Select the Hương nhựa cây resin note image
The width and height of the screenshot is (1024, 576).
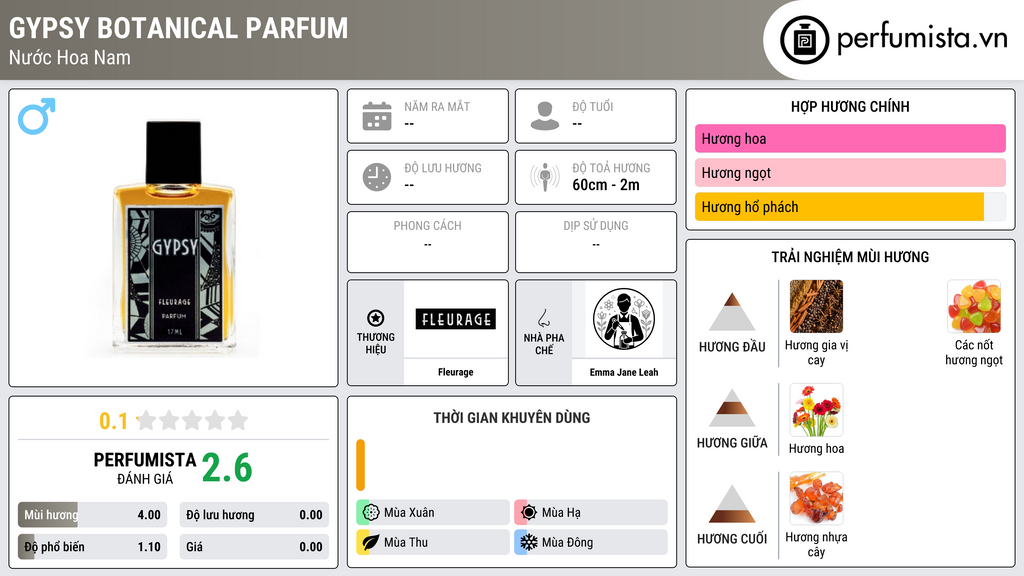(x=816, y=498)
